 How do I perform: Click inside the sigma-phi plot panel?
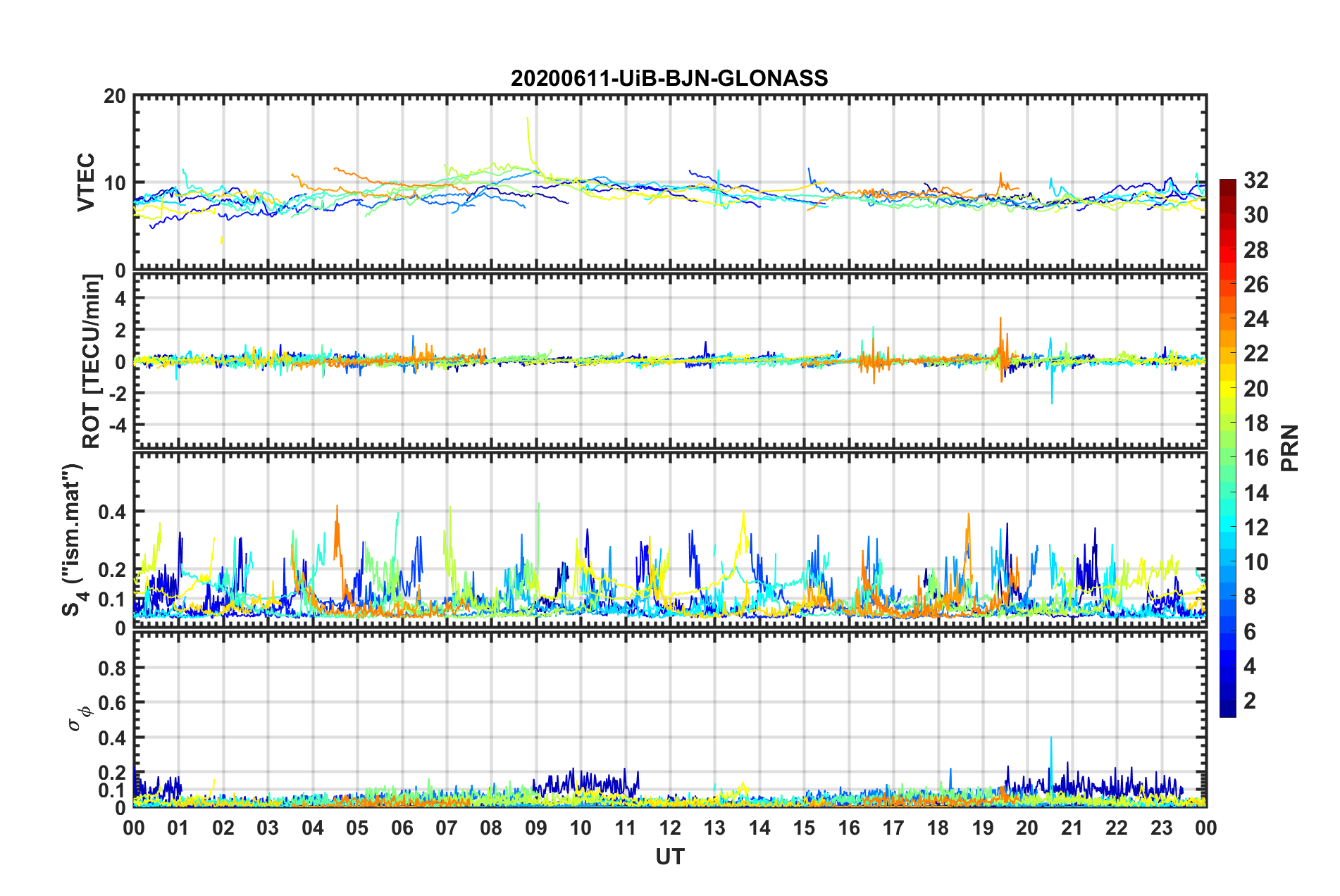(670, 719)
